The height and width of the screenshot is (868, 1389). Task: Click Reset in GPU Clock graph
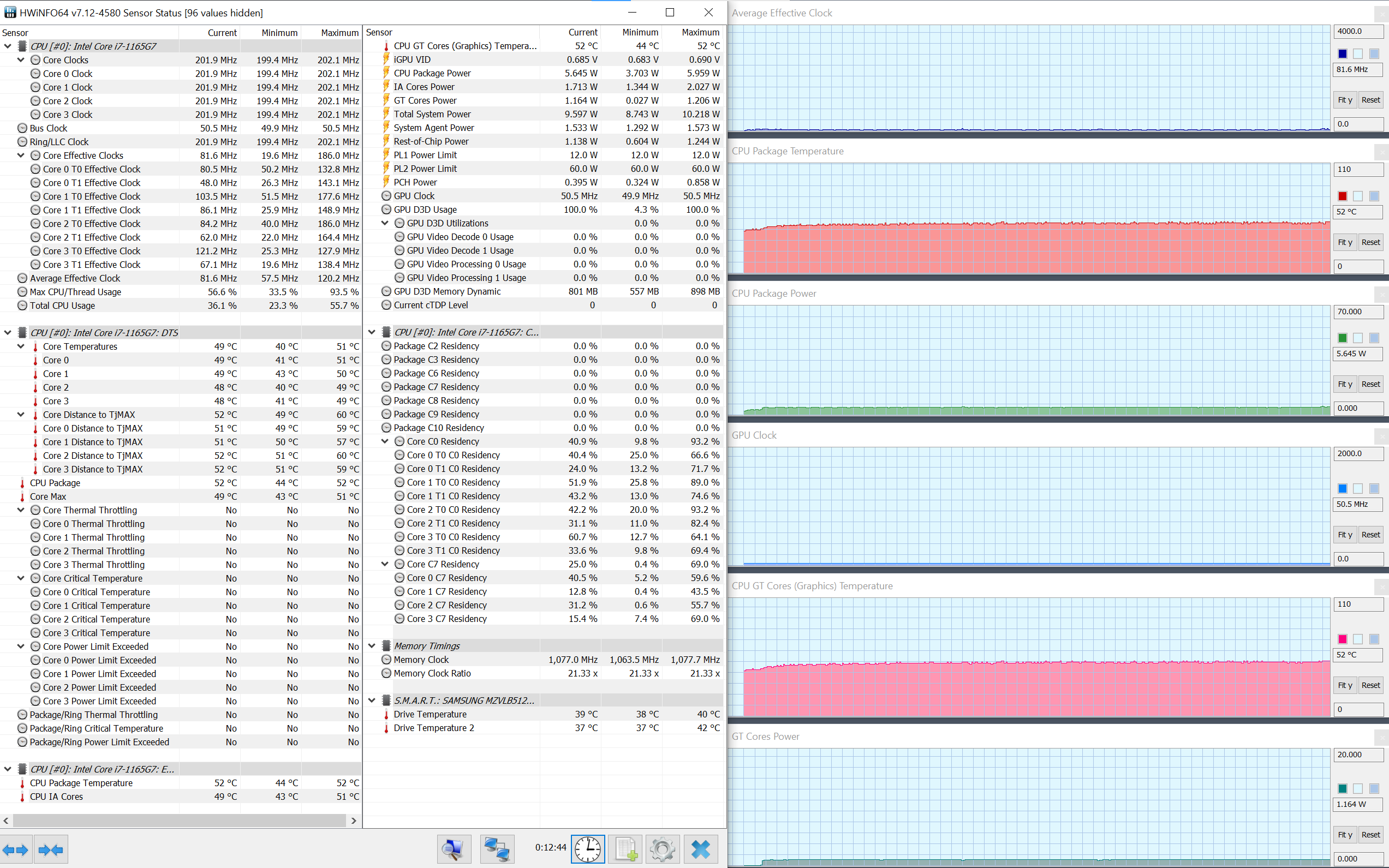pyautogui.click(x=1370, y=535)
